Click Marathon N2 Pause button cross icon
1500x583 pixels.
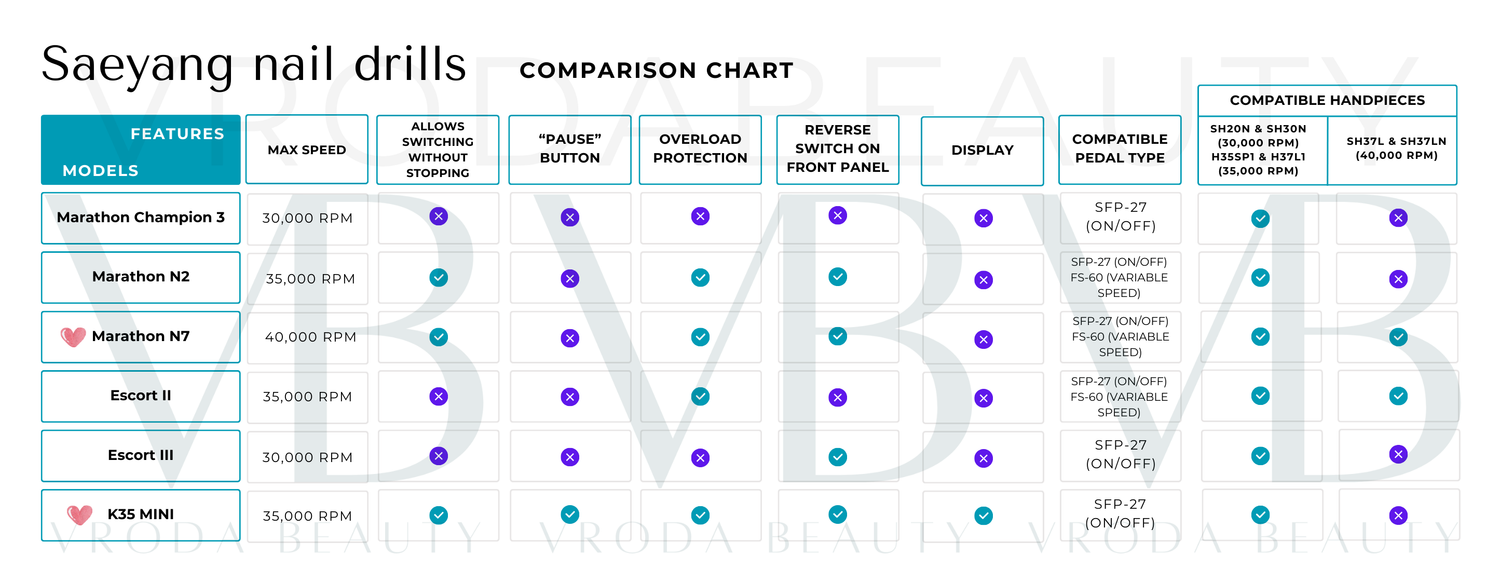(x=570, y=279)
